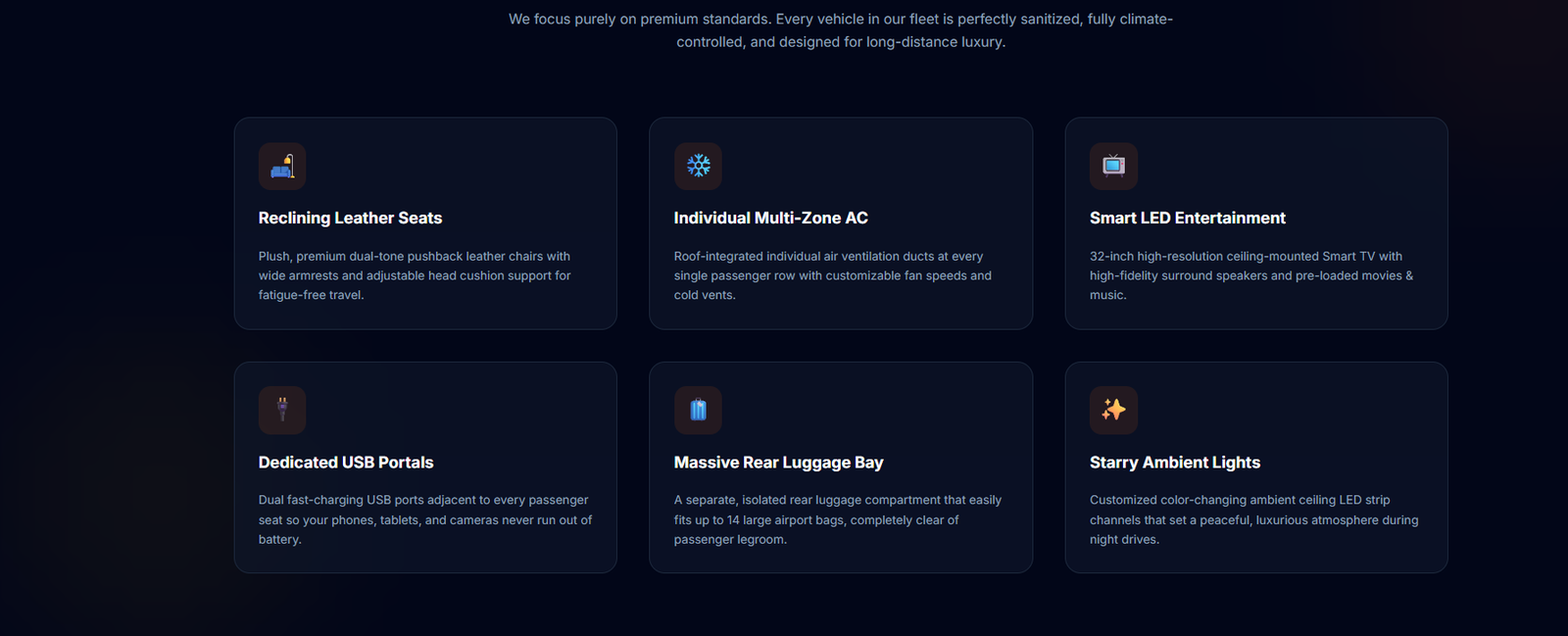Select the Dedicated USB Portals heading
This screenshot has height=636, width=1568.
tap(346, 463)
